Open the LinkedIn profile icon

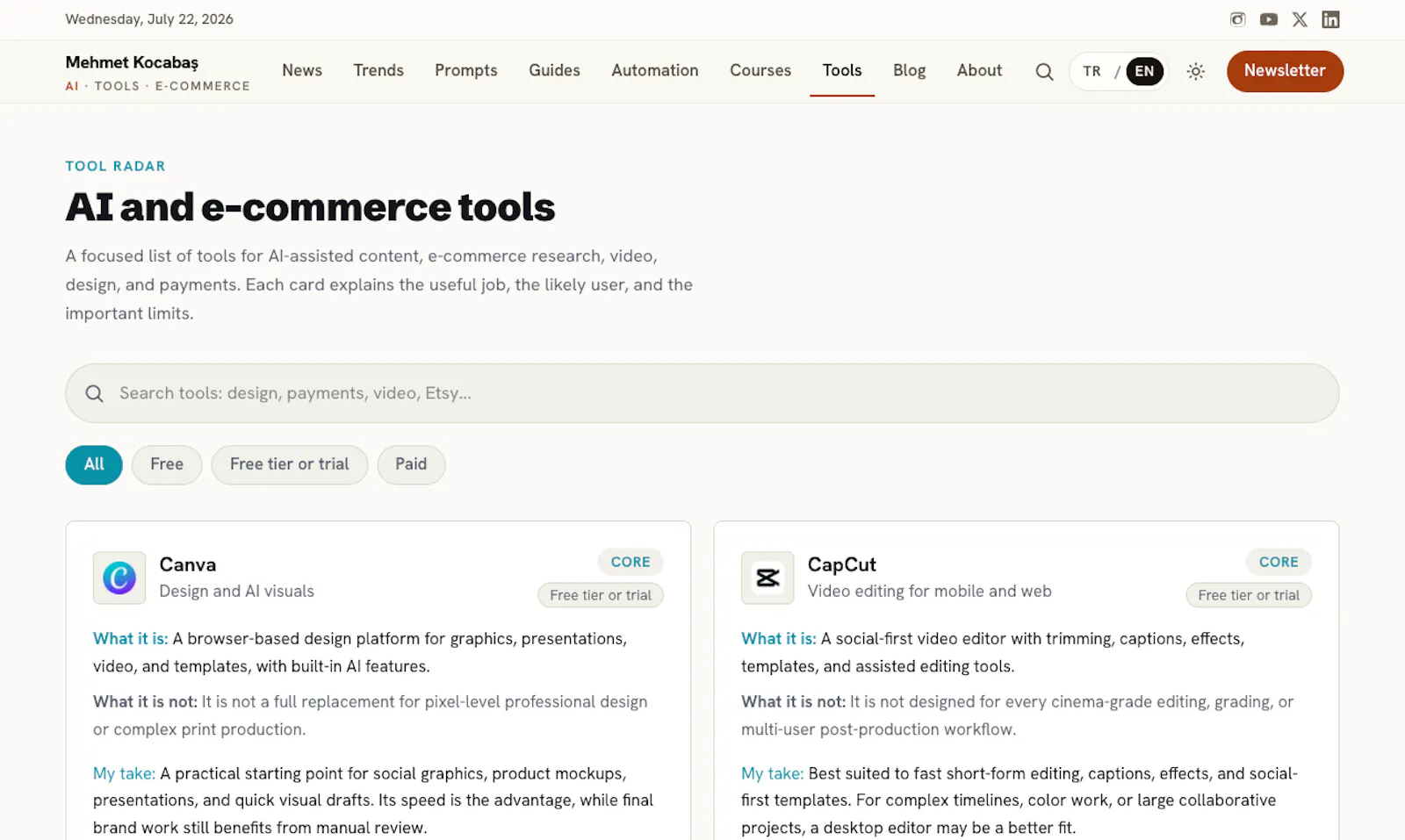1330,19
